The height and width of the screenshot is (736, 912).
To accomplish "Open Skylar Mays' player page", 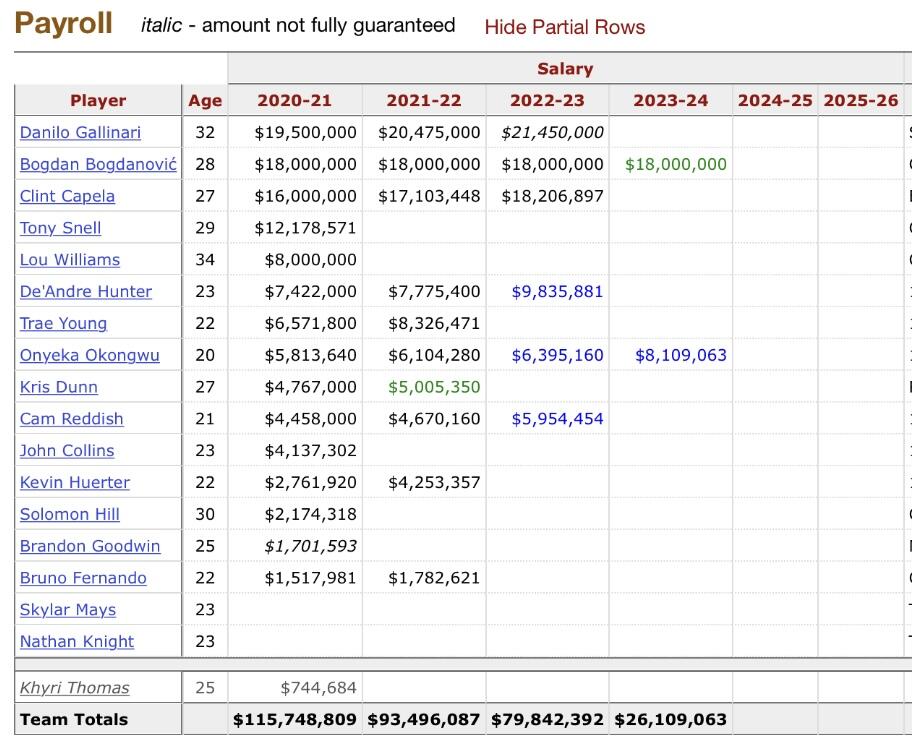I will click(68, 610).
